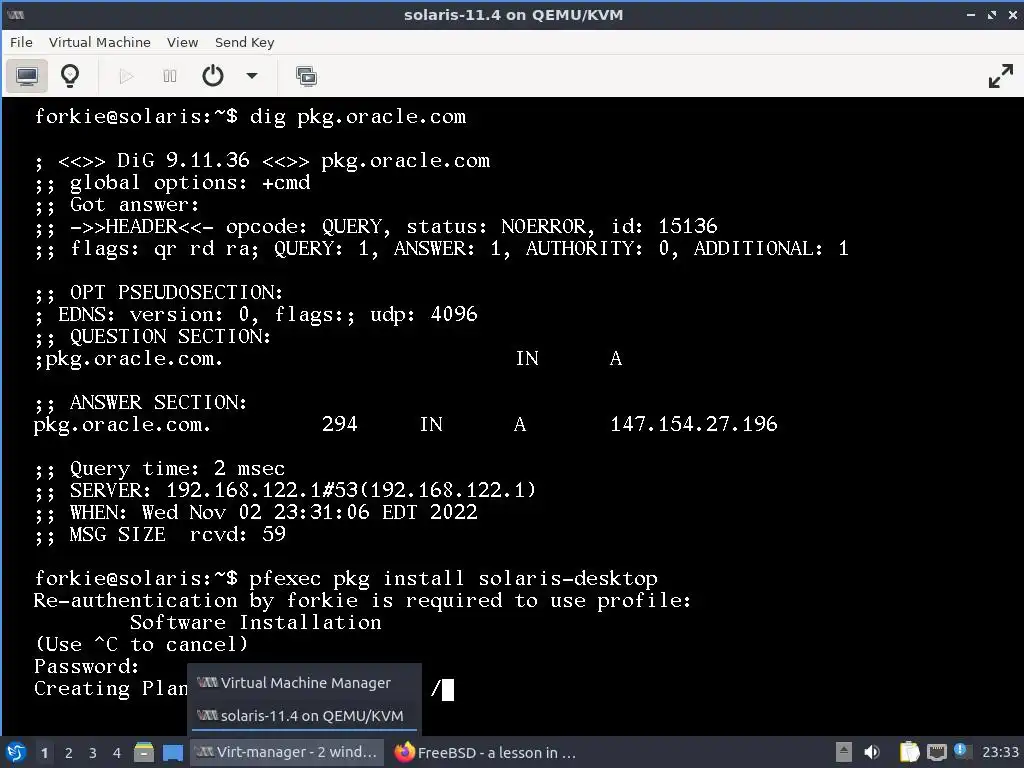Show virtual hardware details lightbulb
The width and height of the screenshot is (1024, 768).
pyautogui.click(x=70, y=76)
